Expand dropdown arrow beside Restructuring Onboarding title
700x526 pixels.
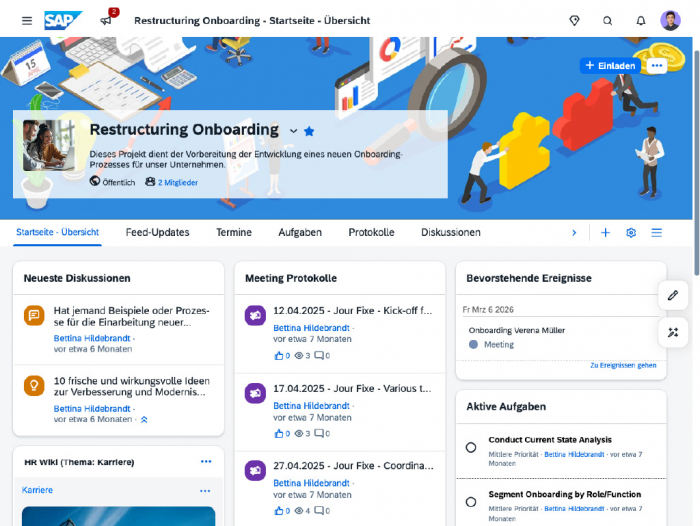coord(293,131)
